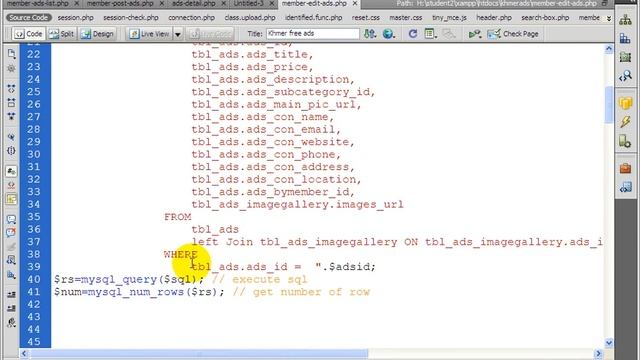Balance braces in the code
Screen dimensions: 640x360
point(11,151)
